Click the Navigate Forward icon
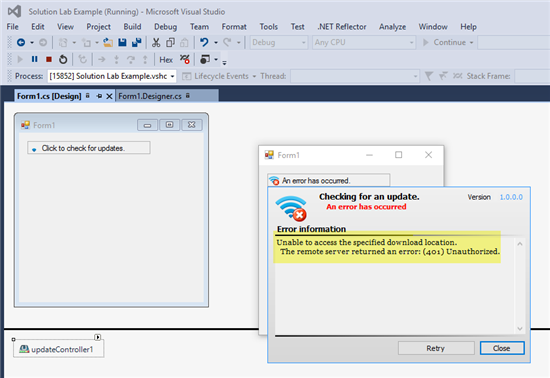 coord(43,43)
